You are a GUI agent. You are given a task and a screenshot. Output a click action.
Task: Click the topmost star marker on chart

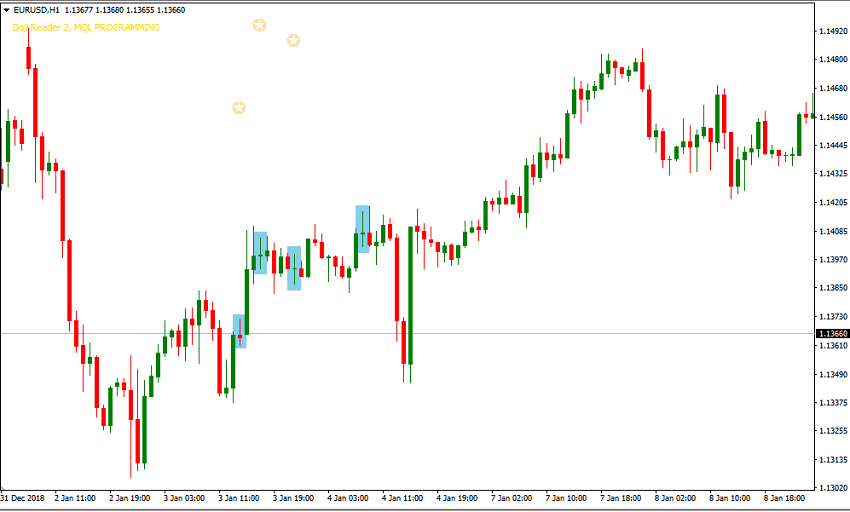[259, 25]
